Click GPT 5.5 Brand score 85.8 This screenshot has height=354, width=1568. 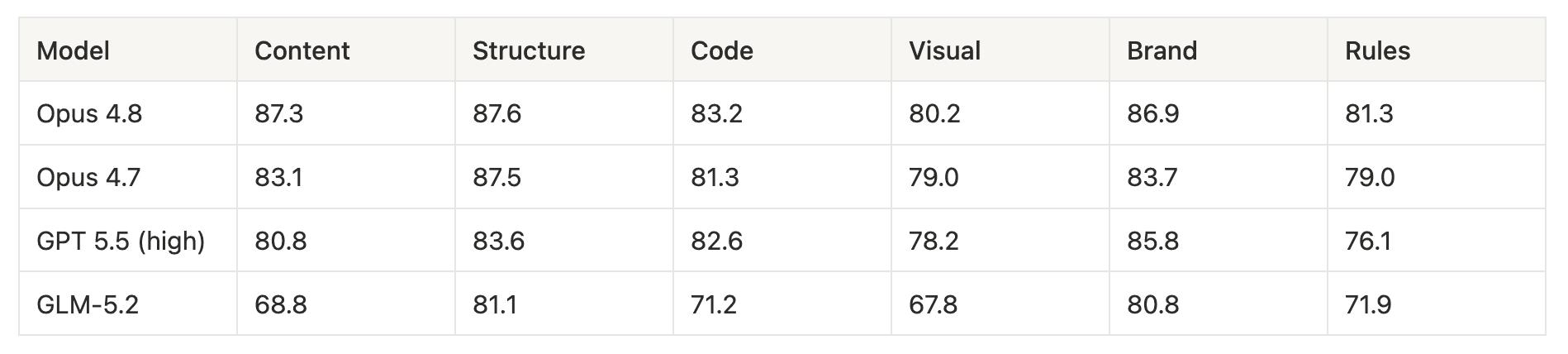(x=1153, y=241)
